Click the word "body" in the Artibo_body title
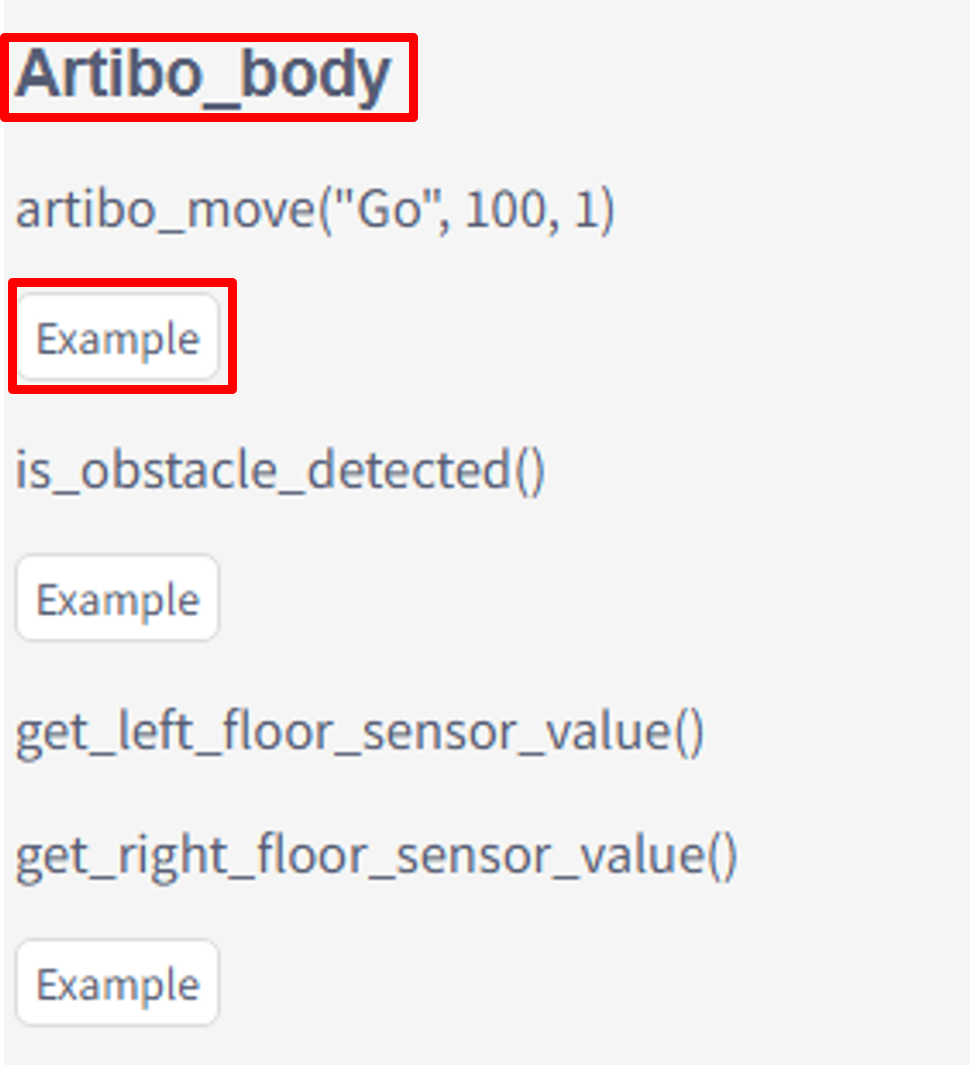Screen dimensions: 970x1065 (x=316, y=75)
